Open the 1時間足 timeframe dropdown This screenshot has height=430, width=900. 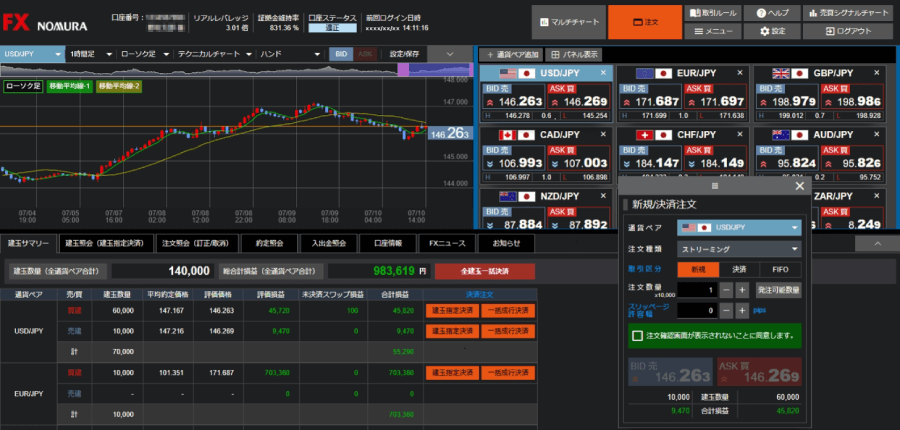91,55
